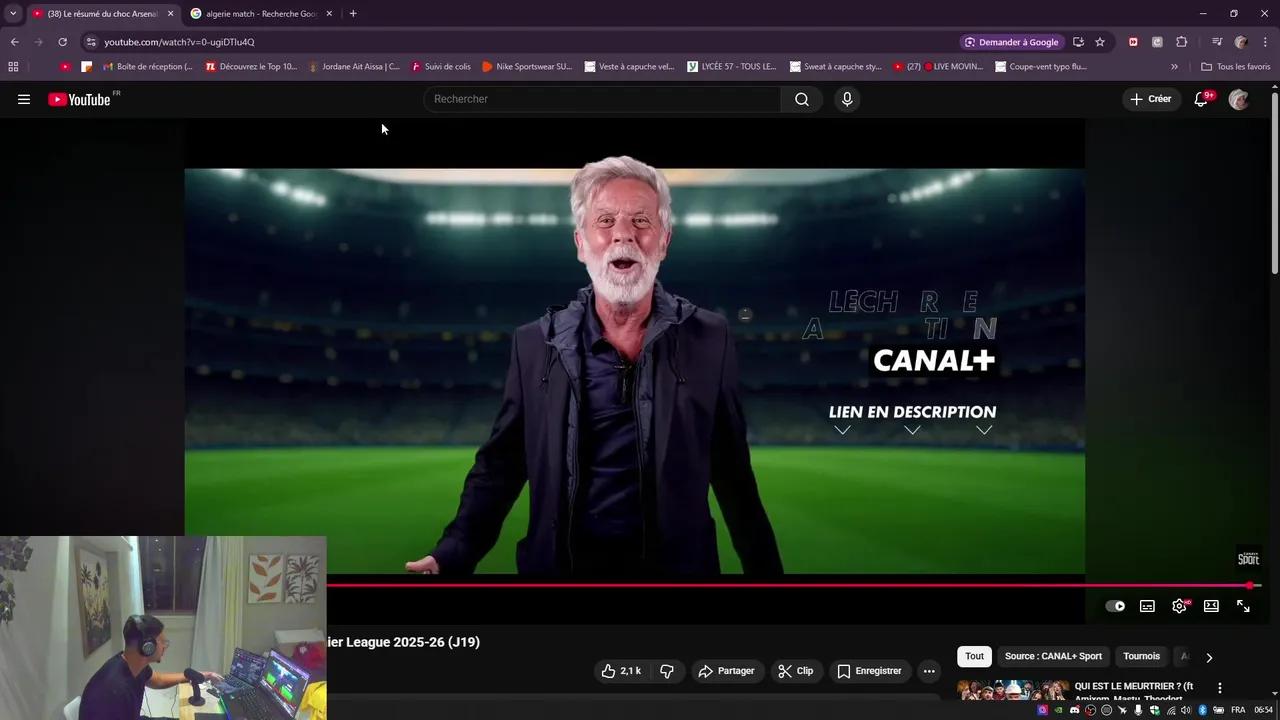Open Chrome extensions puzzle icon
The height and width of the screenshot is (720, 1280).
coord(1181,42)
